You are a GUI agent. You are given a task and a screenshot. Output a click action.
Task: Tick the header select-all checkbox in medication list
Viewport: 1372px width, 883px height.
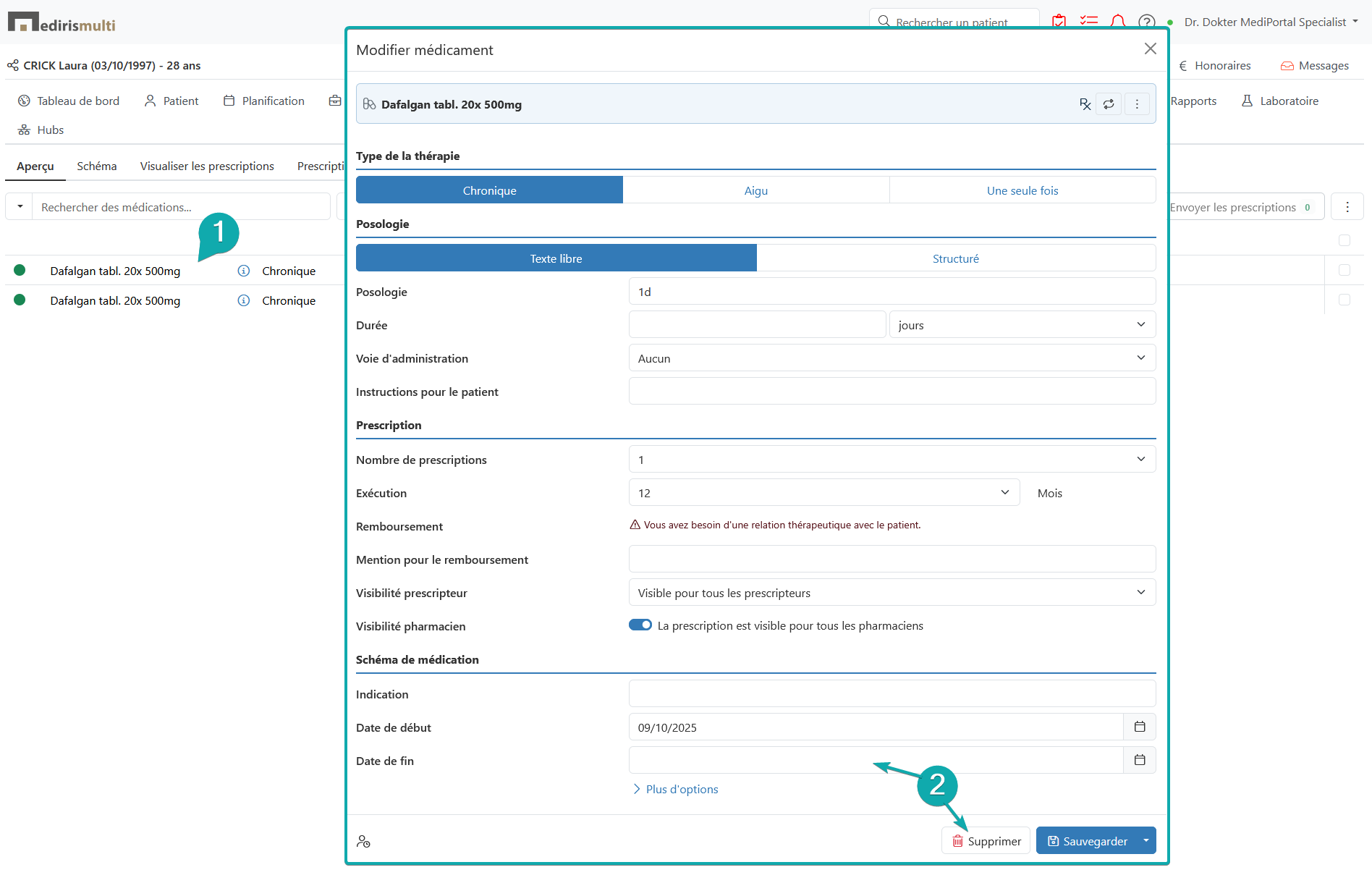[1345, 240]
